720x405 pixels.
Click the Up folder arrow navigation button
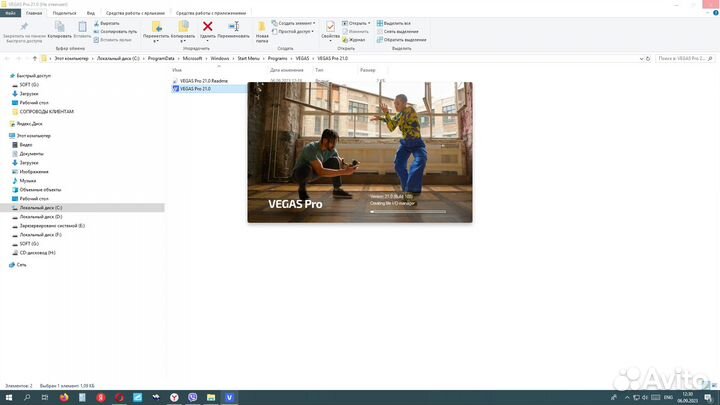point(34,58)
